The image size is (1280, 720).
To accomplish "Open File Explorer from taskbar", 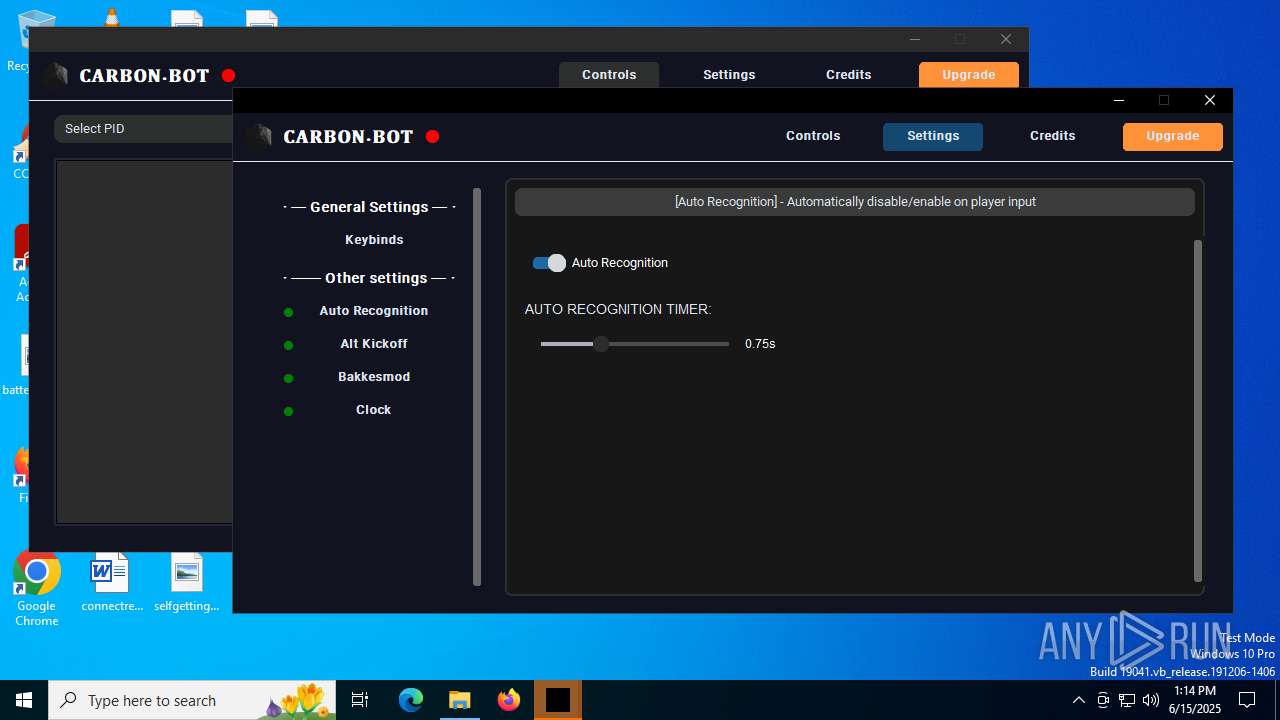I will (x=460, y=700).
